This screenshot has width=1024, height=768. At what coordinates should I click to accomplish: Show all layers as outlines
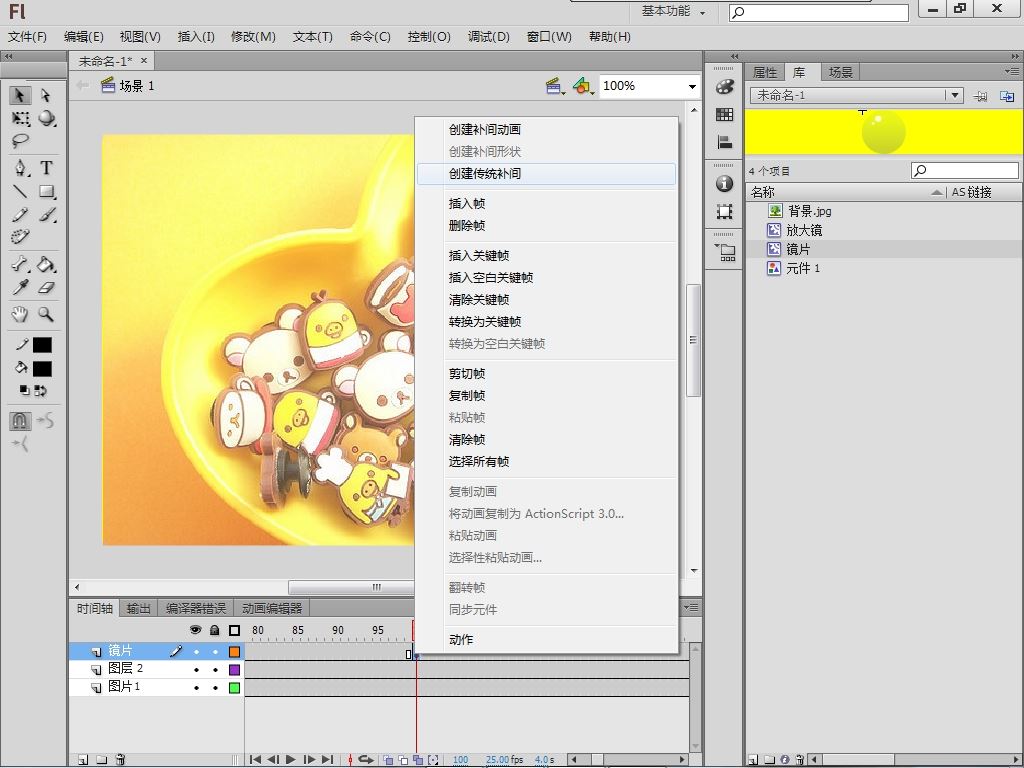(x=234, y=630)
